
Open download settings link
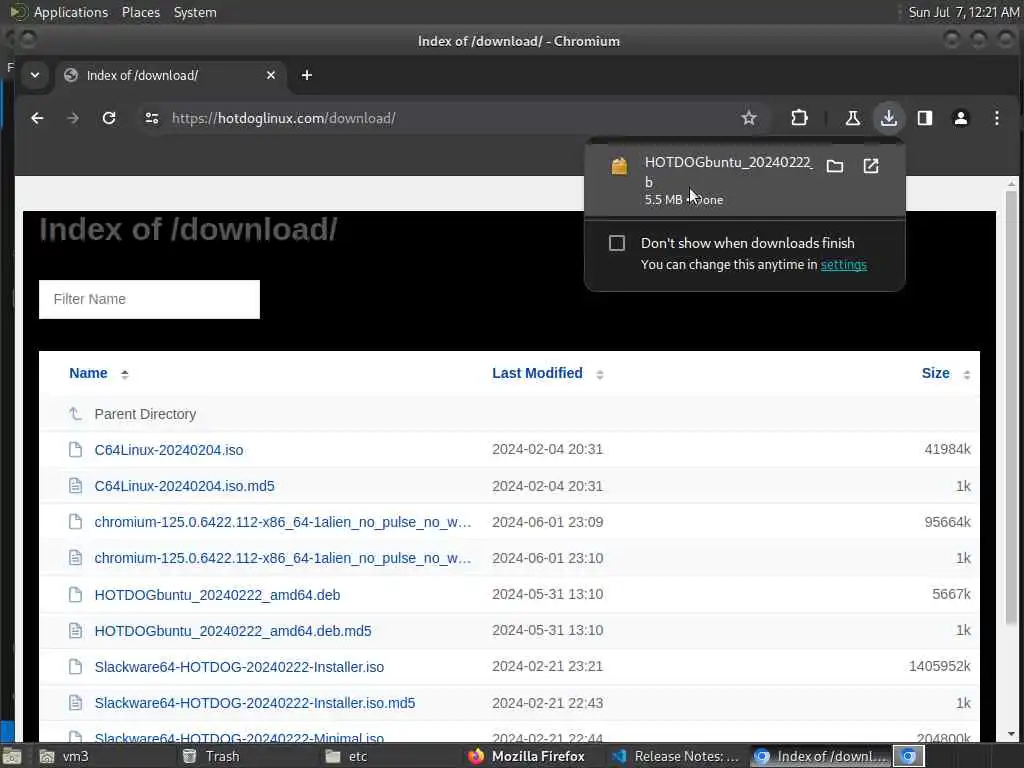(843, 264)
